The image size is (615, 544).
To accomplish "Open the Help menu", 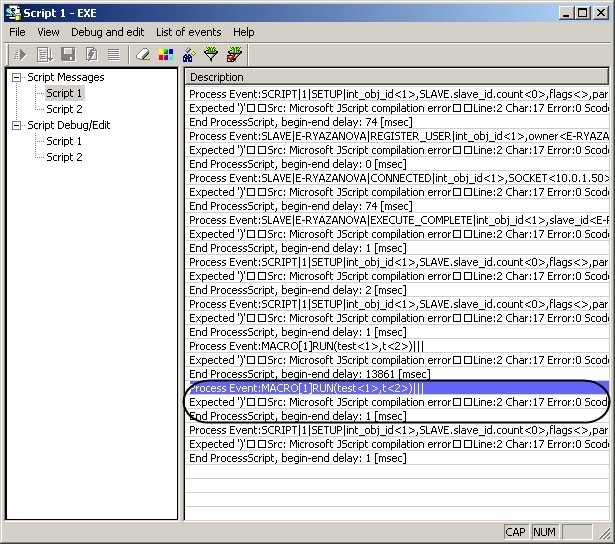I will tap(244, 32).
